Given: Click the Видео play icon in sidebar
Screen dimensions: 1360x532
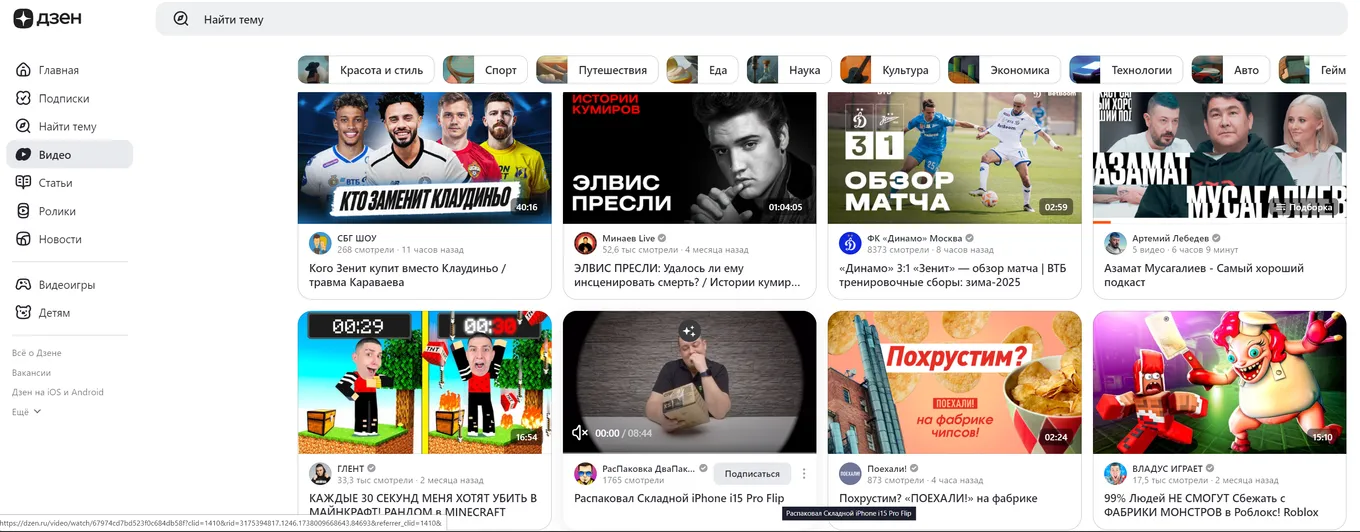Looking at the screenshot, I should [x=23, y=154].
